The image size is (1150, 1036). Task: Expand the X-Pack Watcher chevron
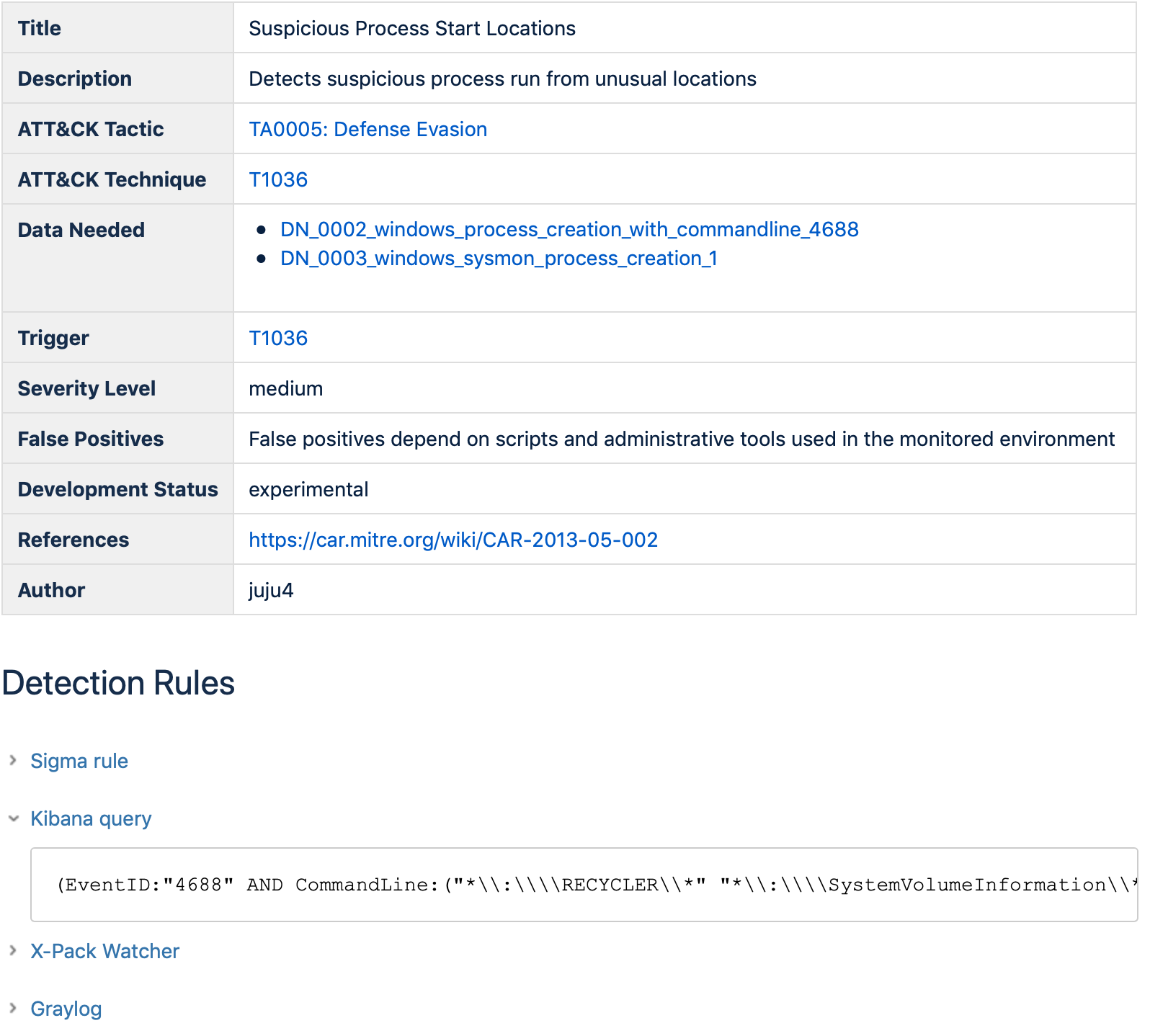click(x=13, y=951)
